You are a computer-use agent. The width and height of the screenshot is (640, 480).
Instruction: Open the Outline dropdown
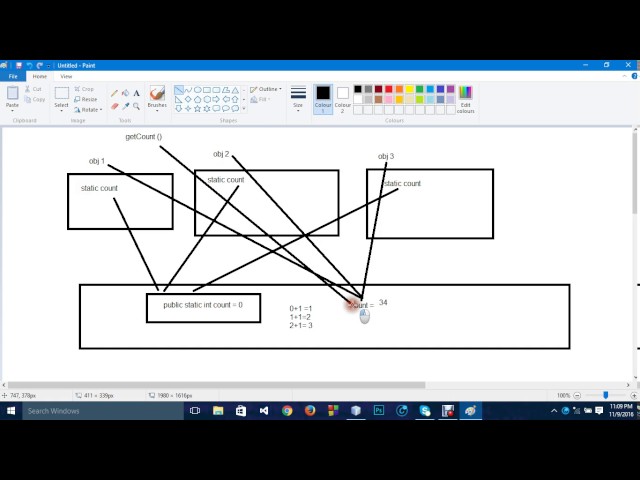tap(266, 89)
